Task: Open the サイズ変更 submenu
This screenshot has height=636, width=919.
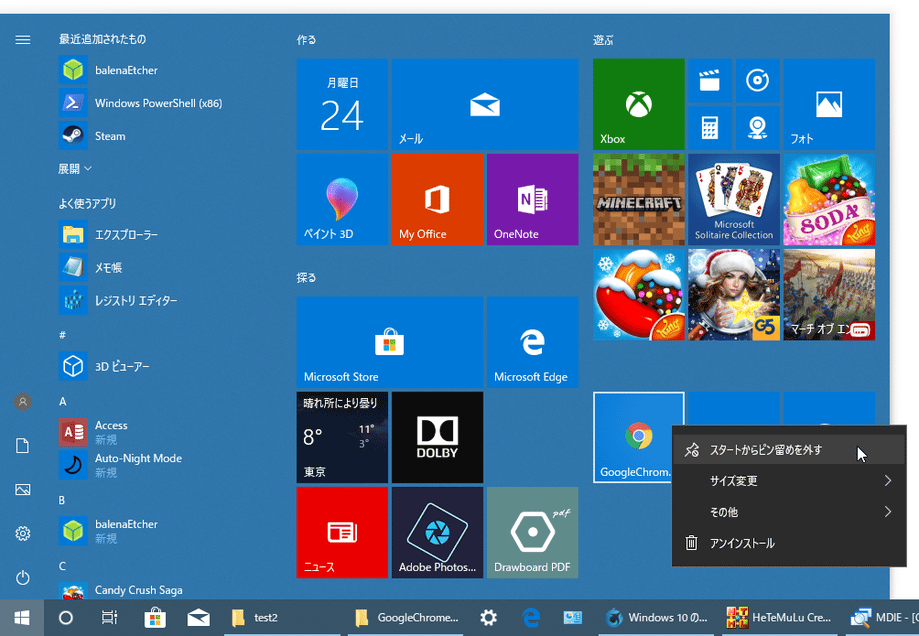Action: [789, 481]
